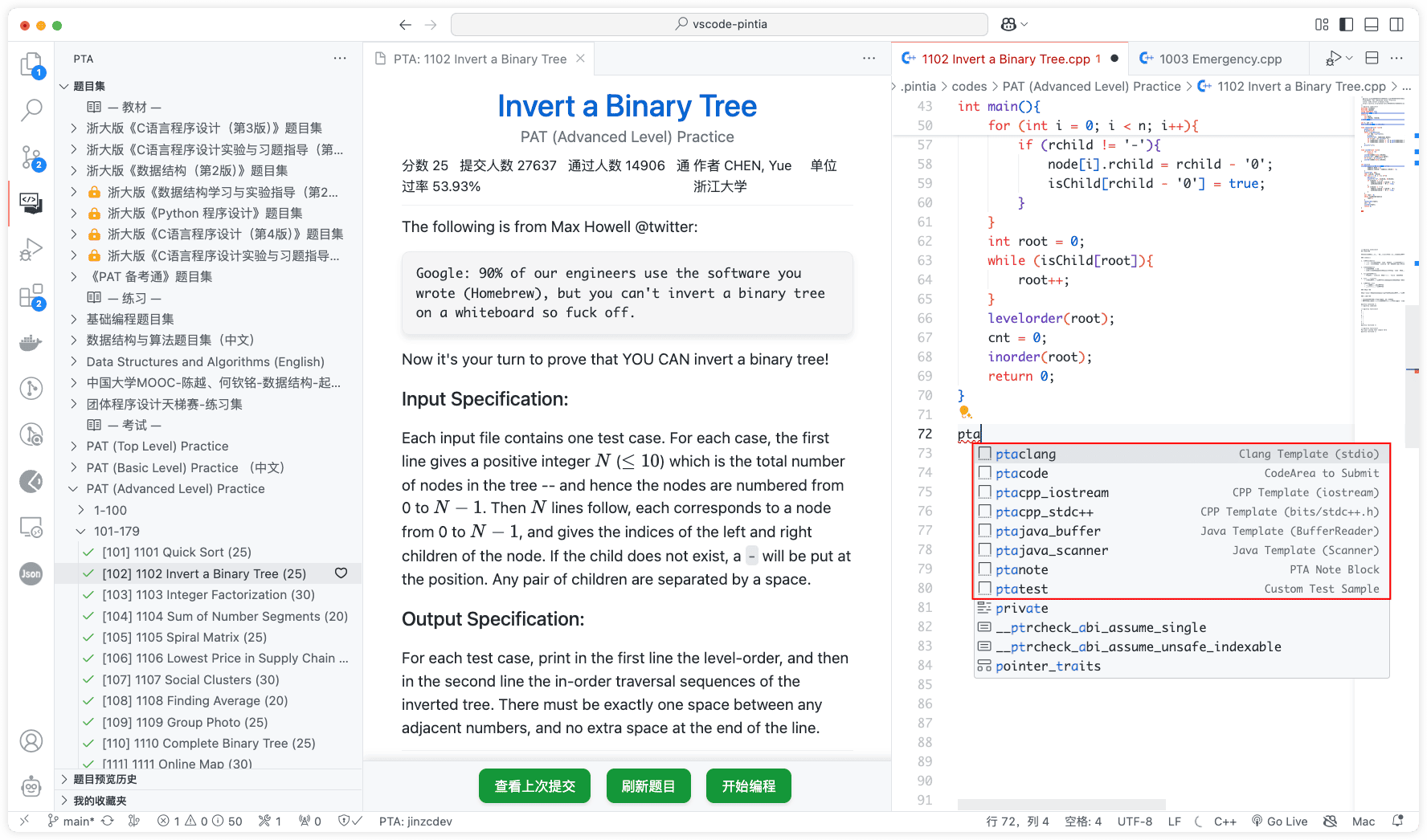1427x840 pixels.
Task: Click the split editor icon
Action: point(1372,59)
